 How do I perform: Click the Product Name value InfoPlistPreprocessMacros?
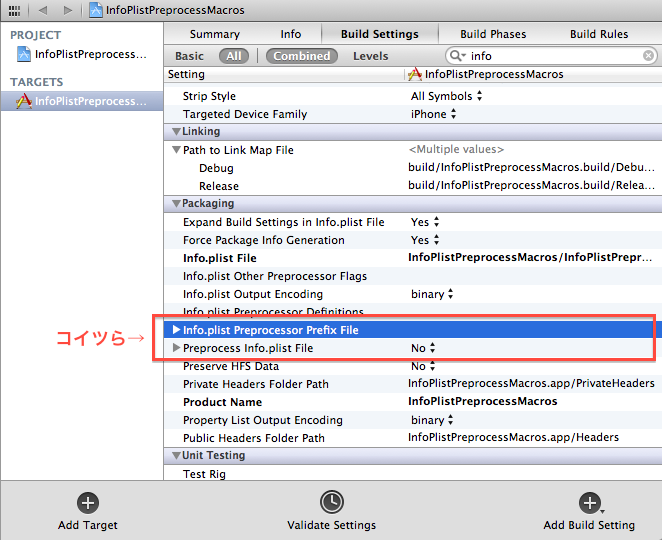pos(483,402)
